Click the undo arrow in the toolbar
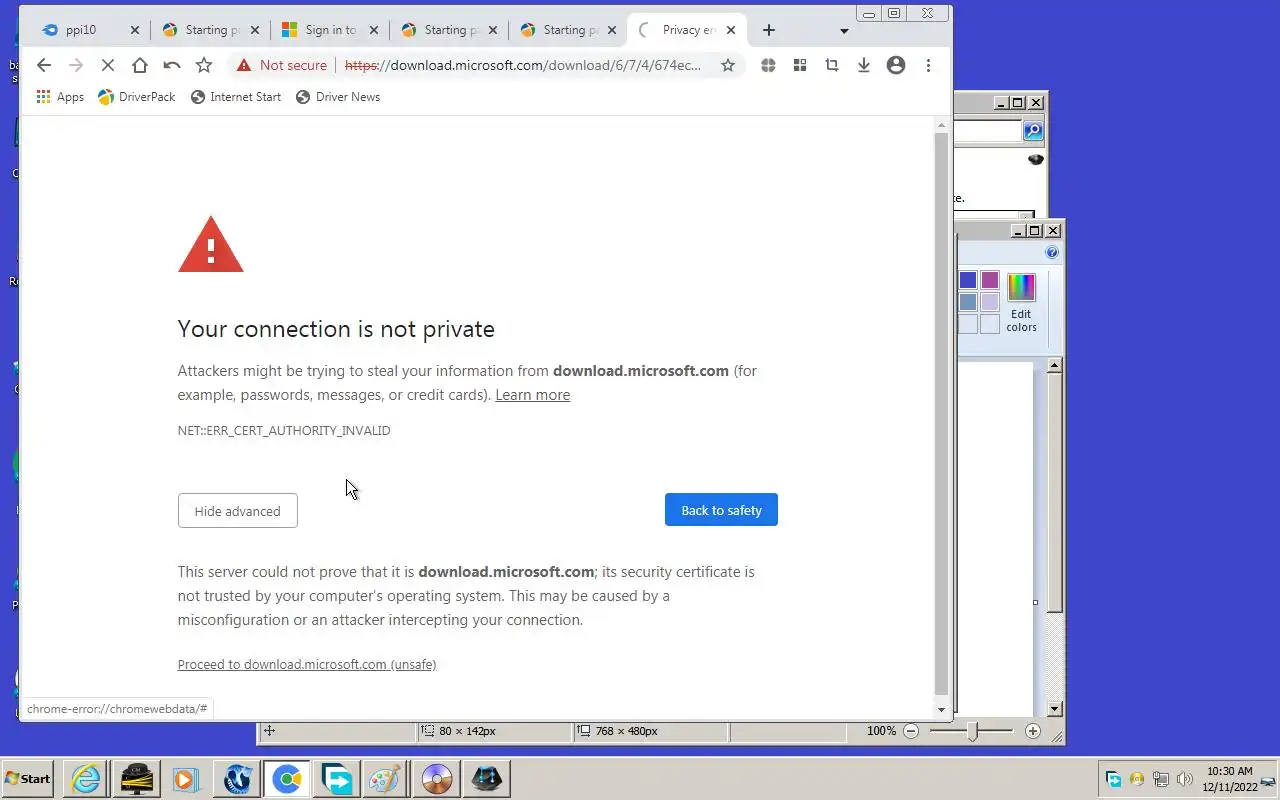This screenshot has width=1280, height=800. [171, 65]
